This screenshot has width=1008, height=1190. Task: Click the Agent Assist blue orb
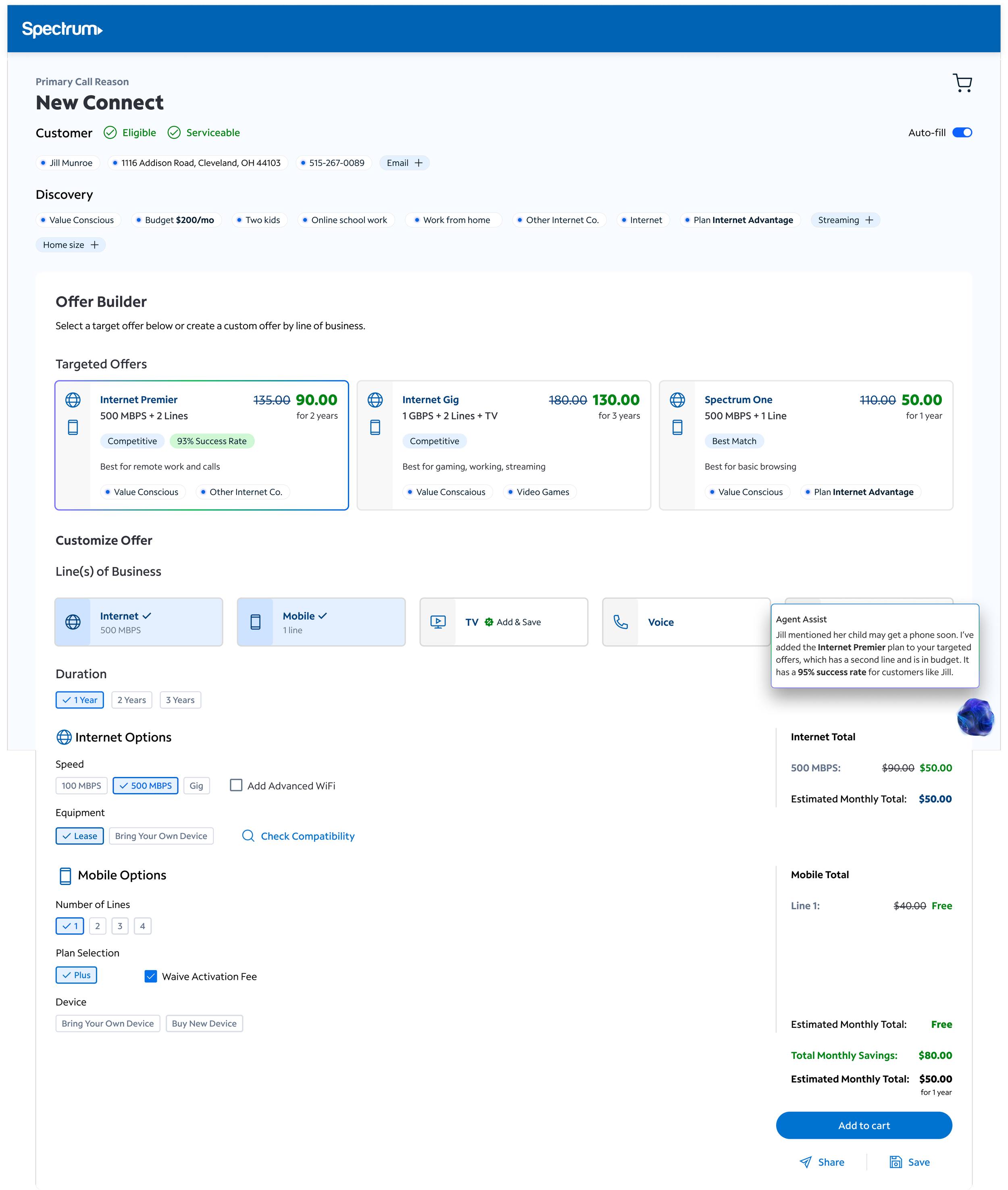975,717
